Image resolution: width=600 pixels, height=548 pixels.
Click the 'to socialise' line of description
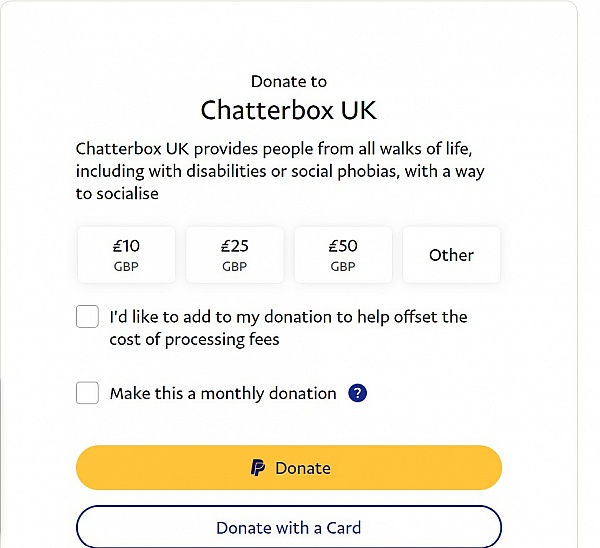(x=117, y=194)
